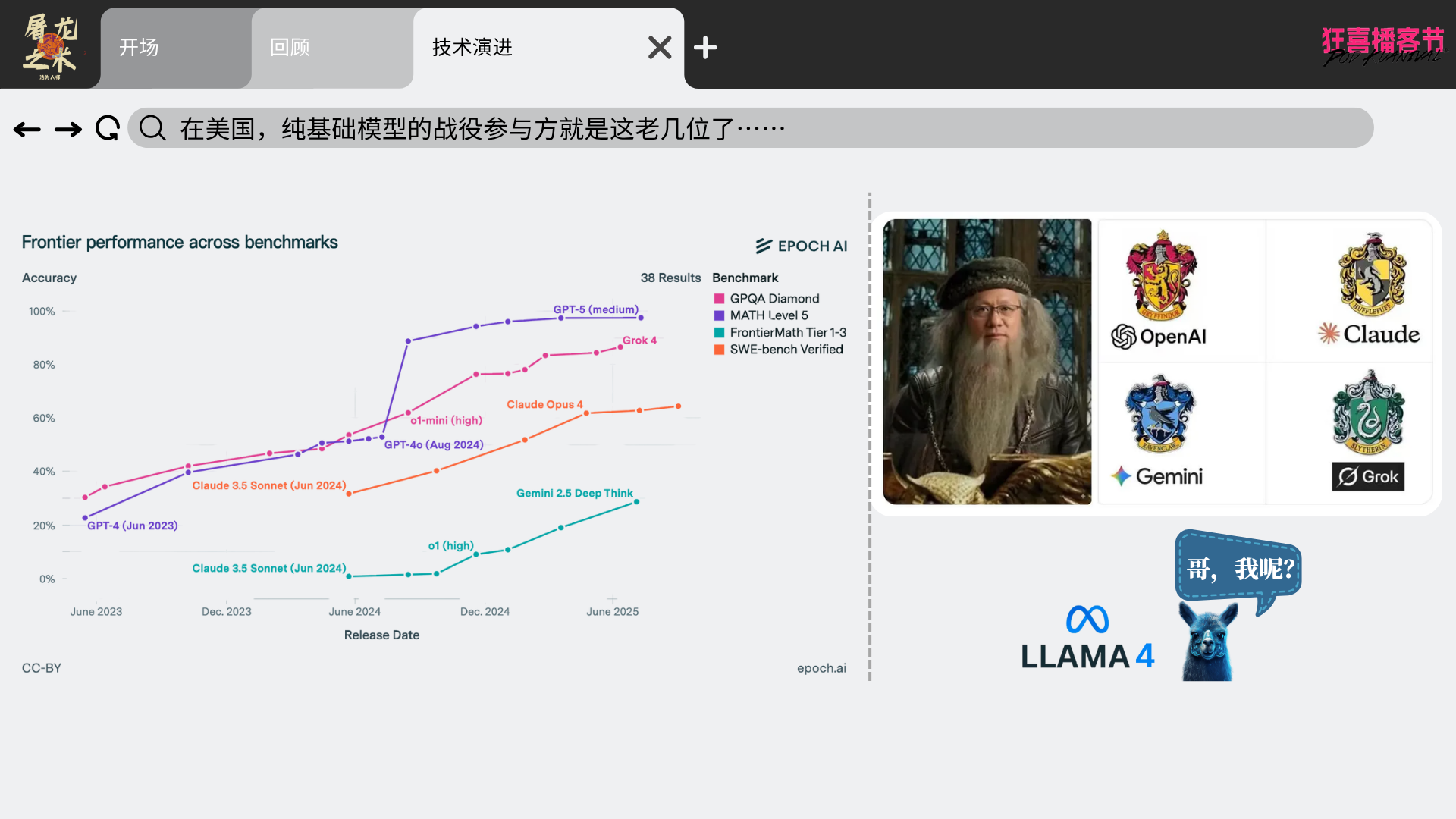
Task: Click the back arrow navigation icon
Action: pyautogui.click(x=27, y=130)
